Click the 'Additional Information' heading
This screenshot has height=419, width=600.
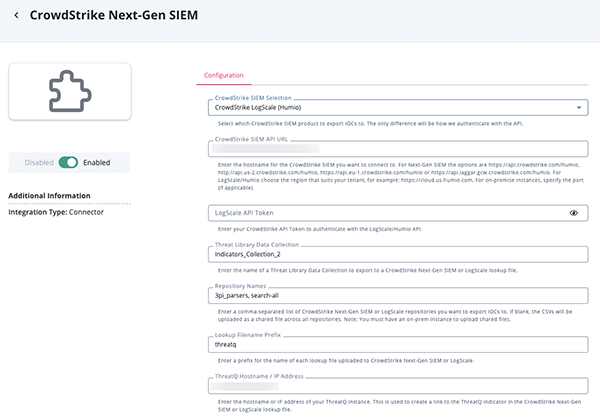coord(49,196)
